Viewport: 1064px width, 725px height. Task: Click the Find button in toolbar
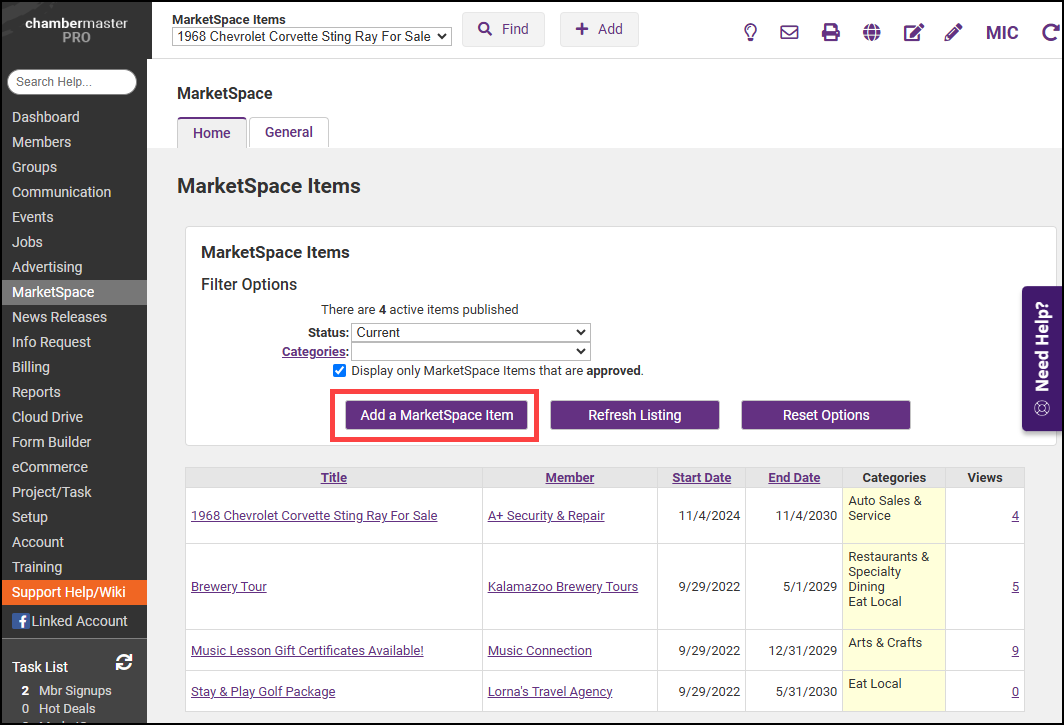pyautogui.click(x=503, y=29)
